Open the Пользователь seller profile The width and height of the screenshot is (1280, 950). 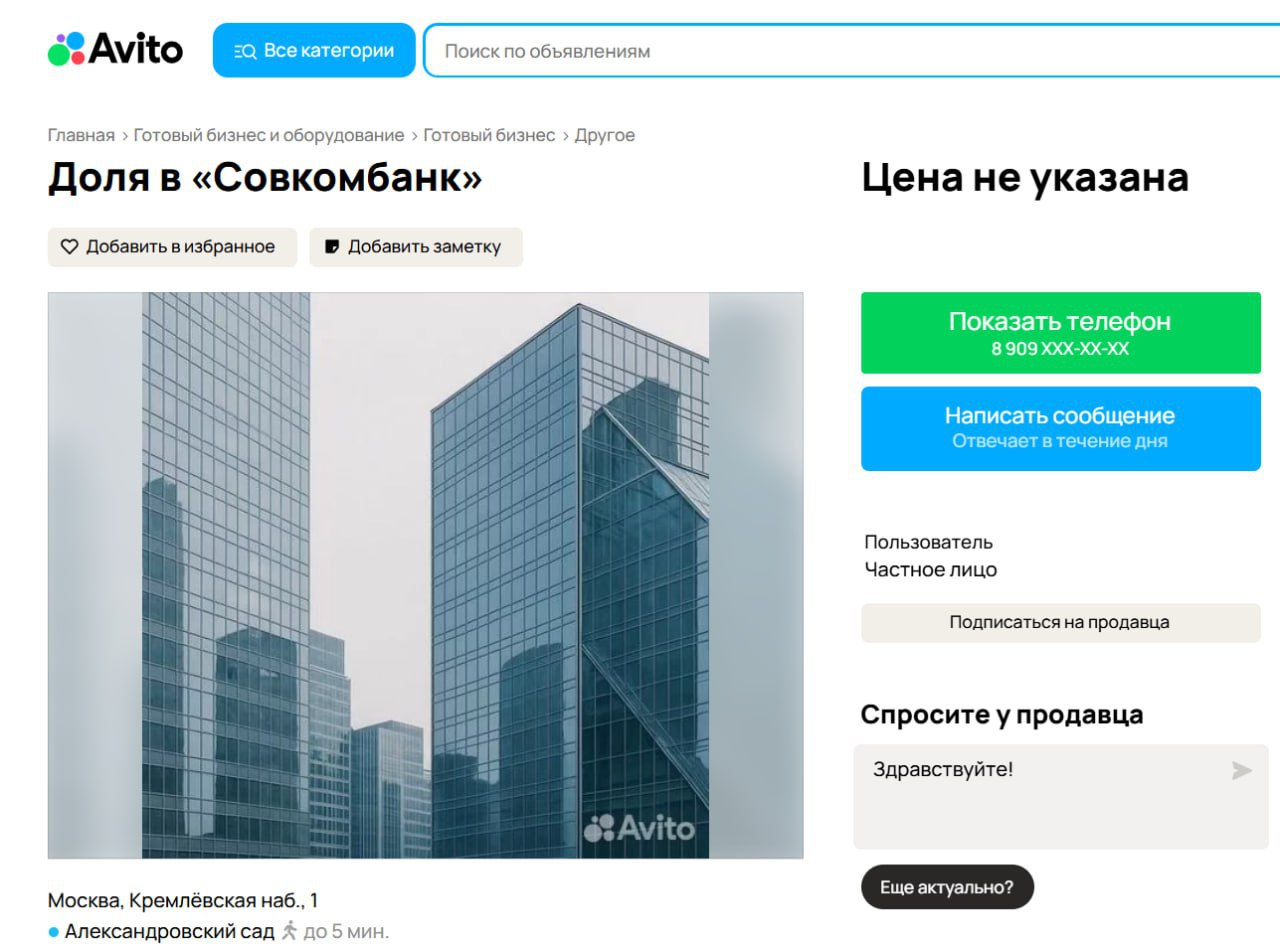929,542
